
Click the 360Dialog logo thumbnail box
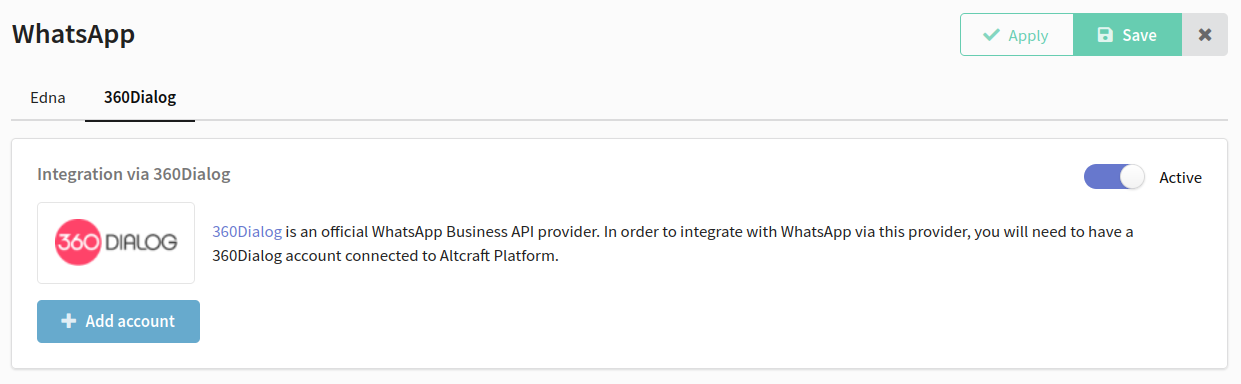116,243
